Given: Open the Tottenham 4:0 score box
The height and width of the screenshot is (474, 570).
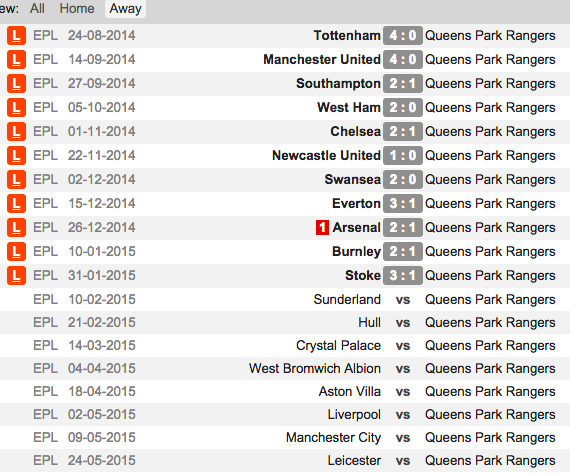Looking at the screenshot, I should 403,36.
